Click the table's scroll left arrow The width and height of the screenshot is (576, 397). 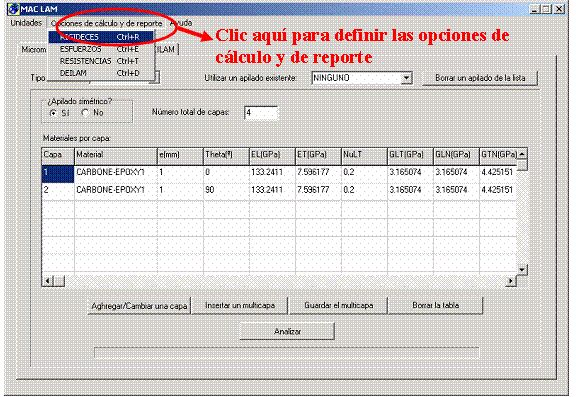point(48,281)
